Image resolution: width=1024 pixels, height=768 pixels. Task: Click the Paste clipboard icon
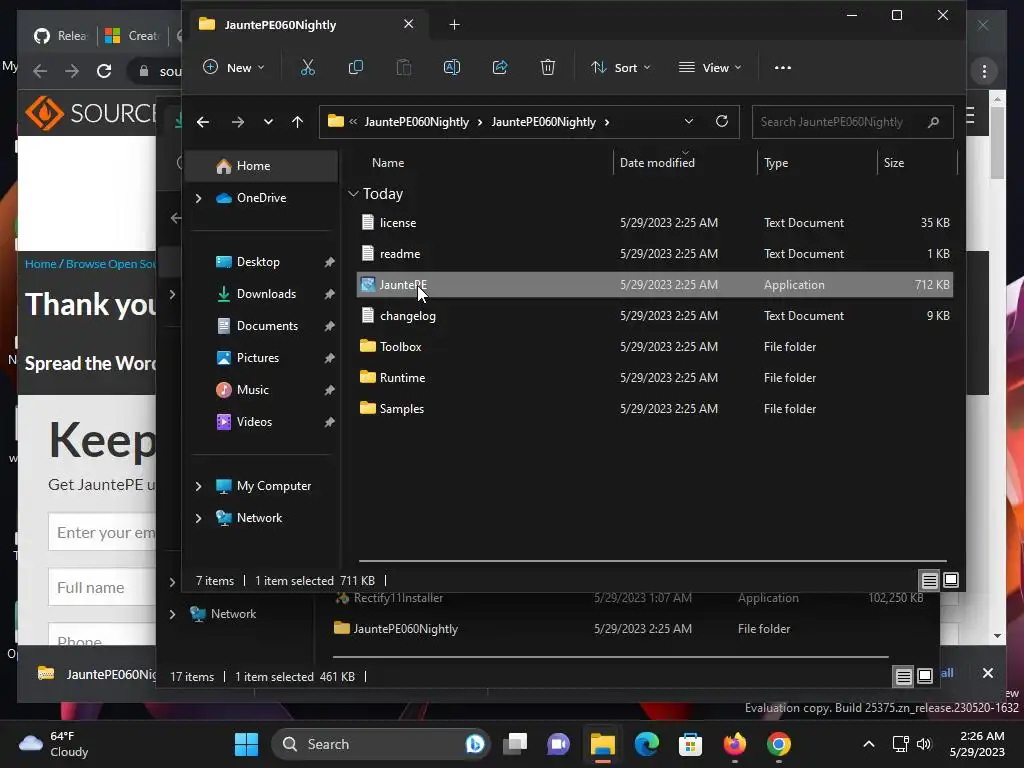coord(404,67)
